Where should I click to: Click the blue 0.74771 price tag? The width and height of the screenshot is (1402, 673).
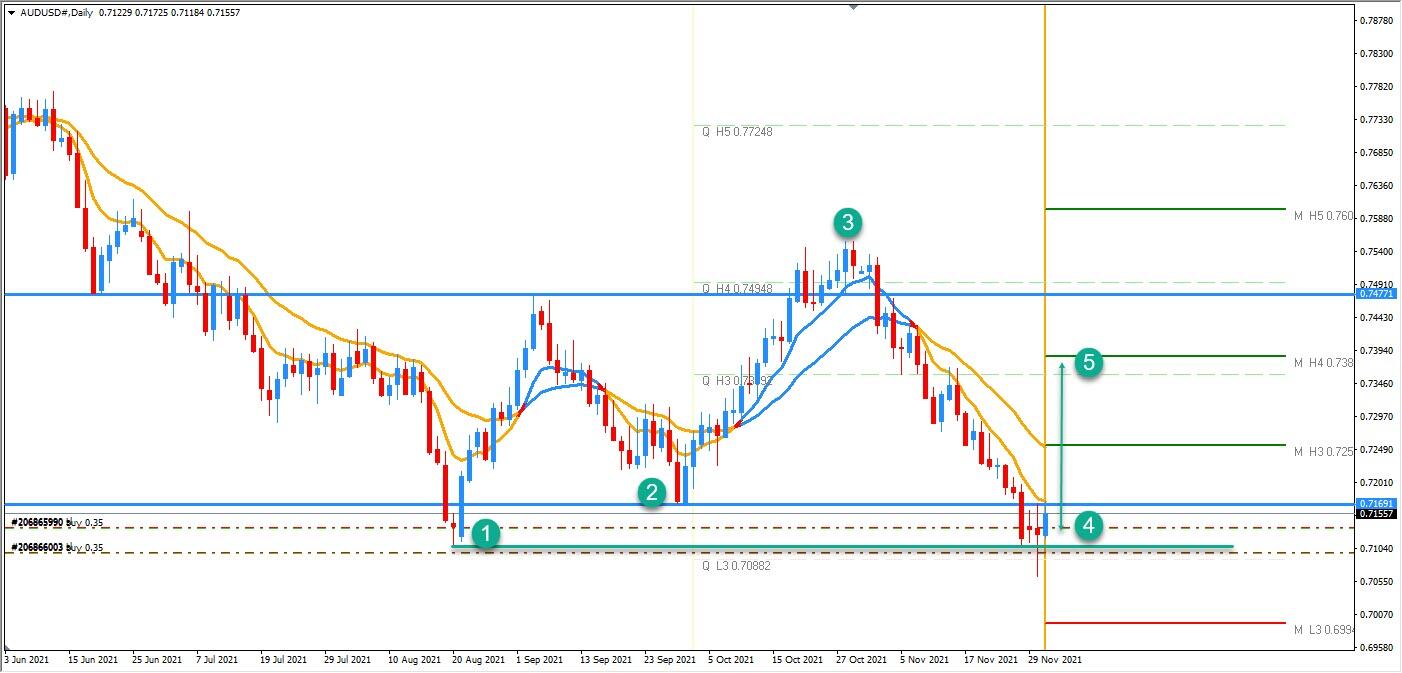point(1377,295)
